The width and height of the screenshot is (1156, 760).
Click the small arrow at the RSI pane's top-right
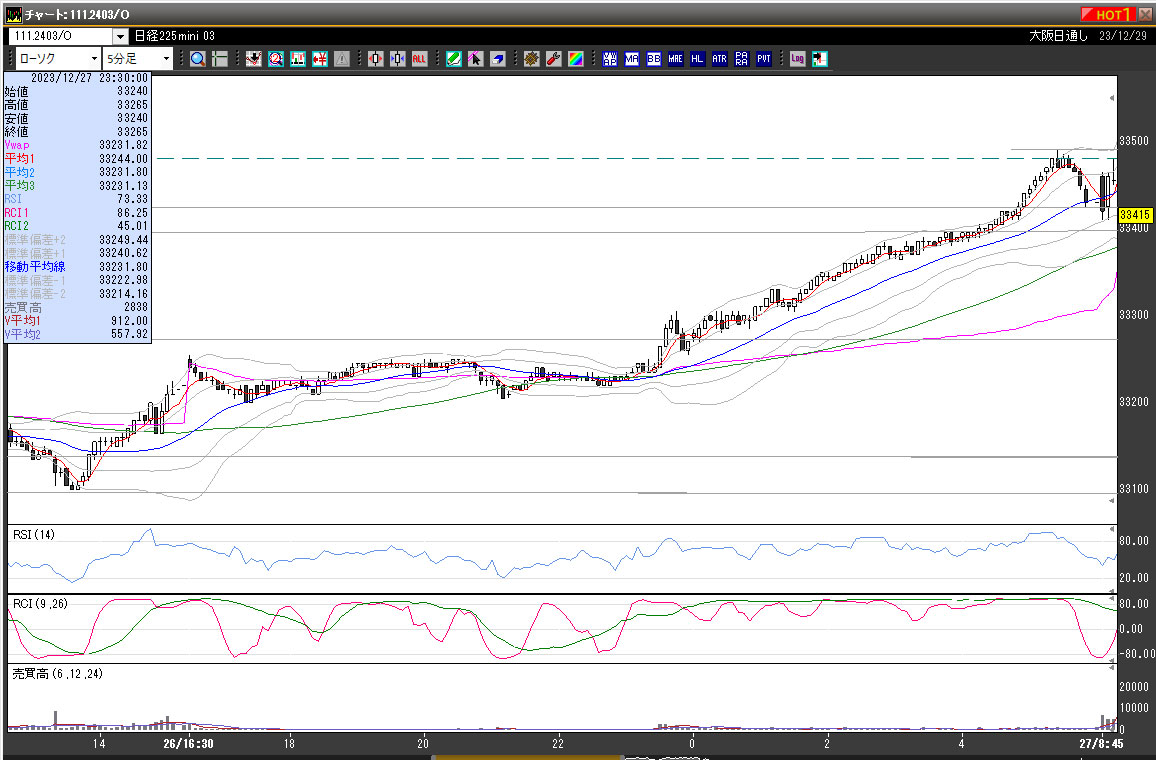1112,530
